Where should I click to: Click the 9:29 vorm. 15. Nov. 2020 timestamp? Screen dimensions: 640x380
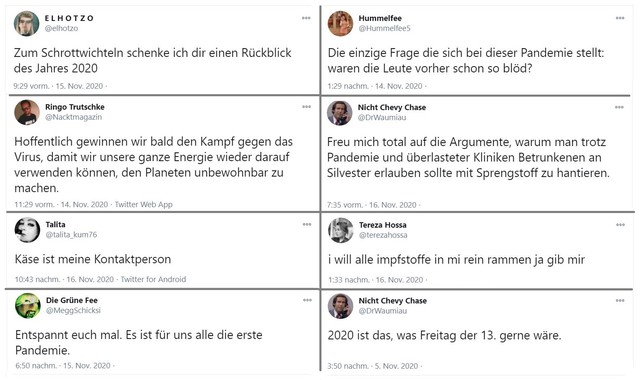58,86
